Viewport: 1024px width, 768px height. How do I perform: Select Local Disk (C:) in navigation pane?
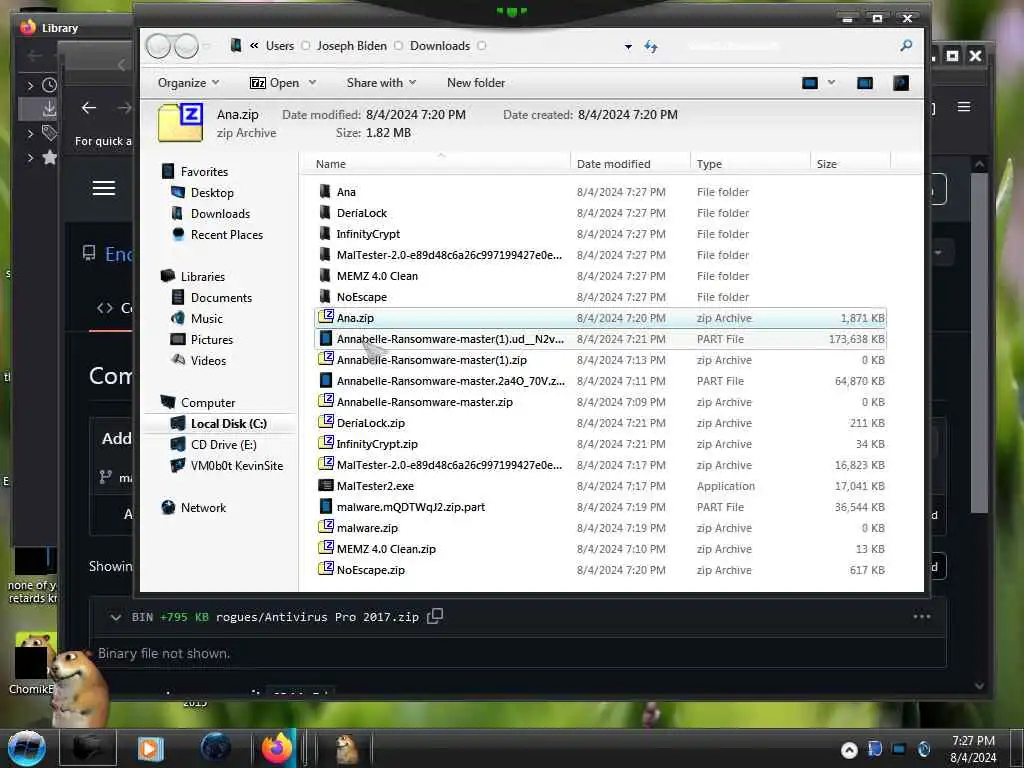pyautogui.click(x=229, y=424)
